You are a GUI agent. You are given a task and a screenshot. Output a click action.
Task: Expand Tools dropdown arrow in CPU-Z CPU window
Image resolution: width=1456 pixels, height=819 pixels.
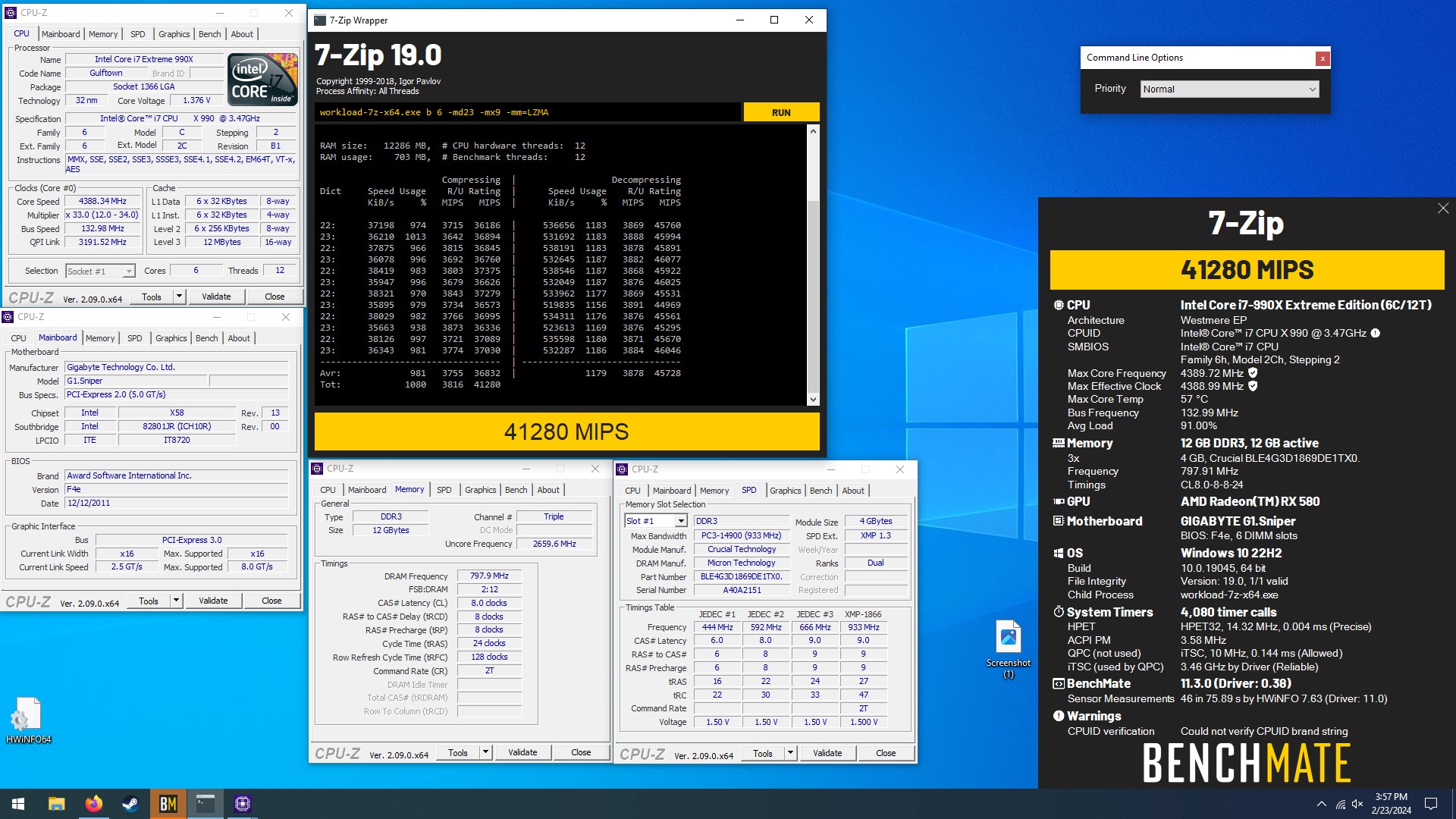(x=179, y=297)
